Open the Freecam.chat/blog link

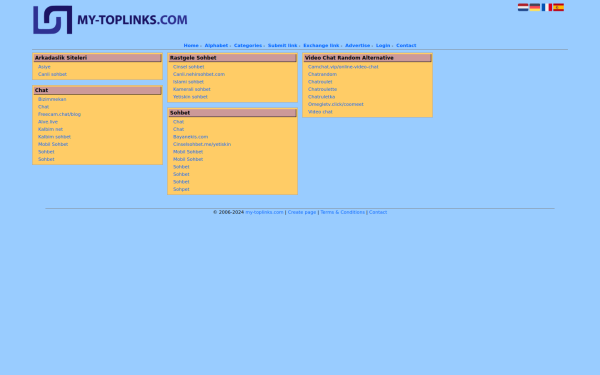[59, 114]
